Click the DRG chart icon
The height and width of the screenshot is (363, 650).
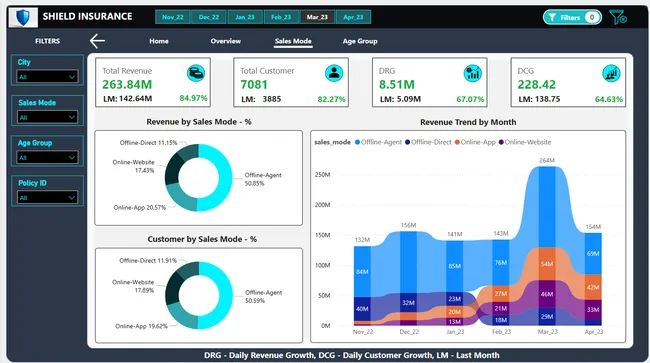473,73
